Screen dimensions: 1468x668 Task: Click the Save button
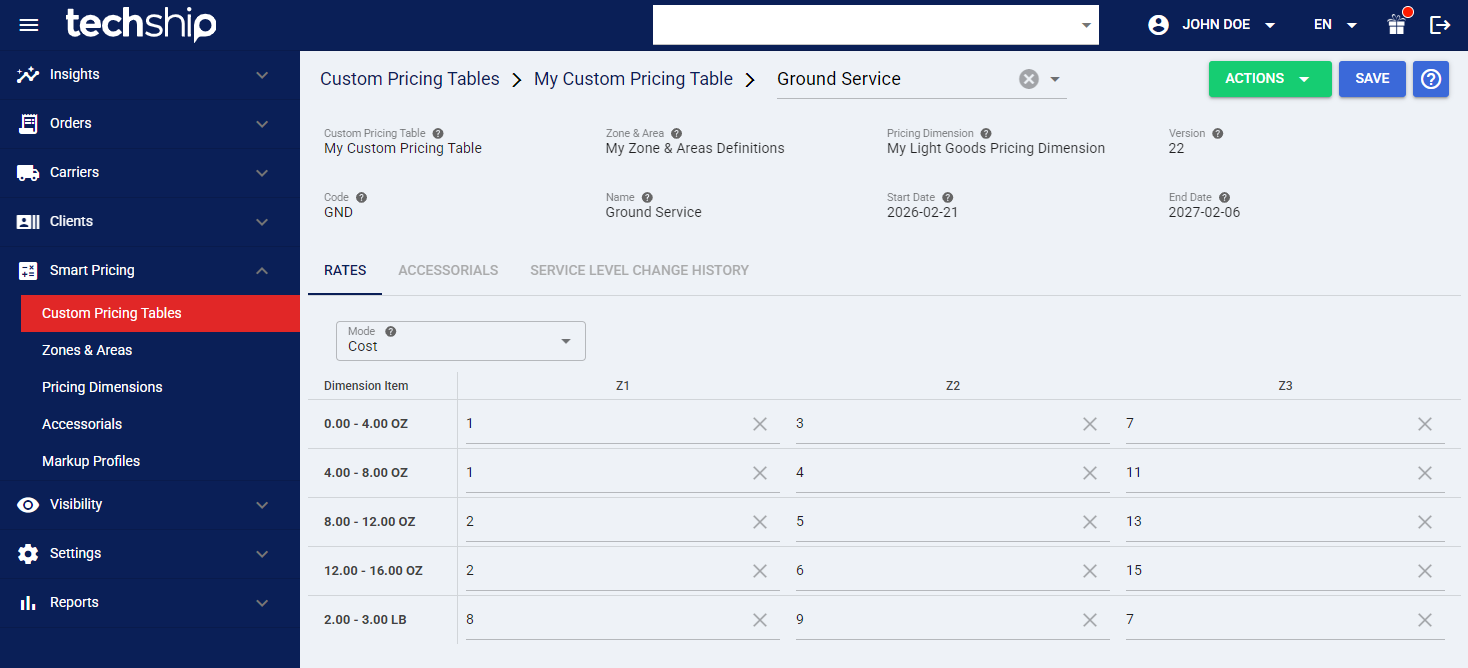tap(1372, 79)
